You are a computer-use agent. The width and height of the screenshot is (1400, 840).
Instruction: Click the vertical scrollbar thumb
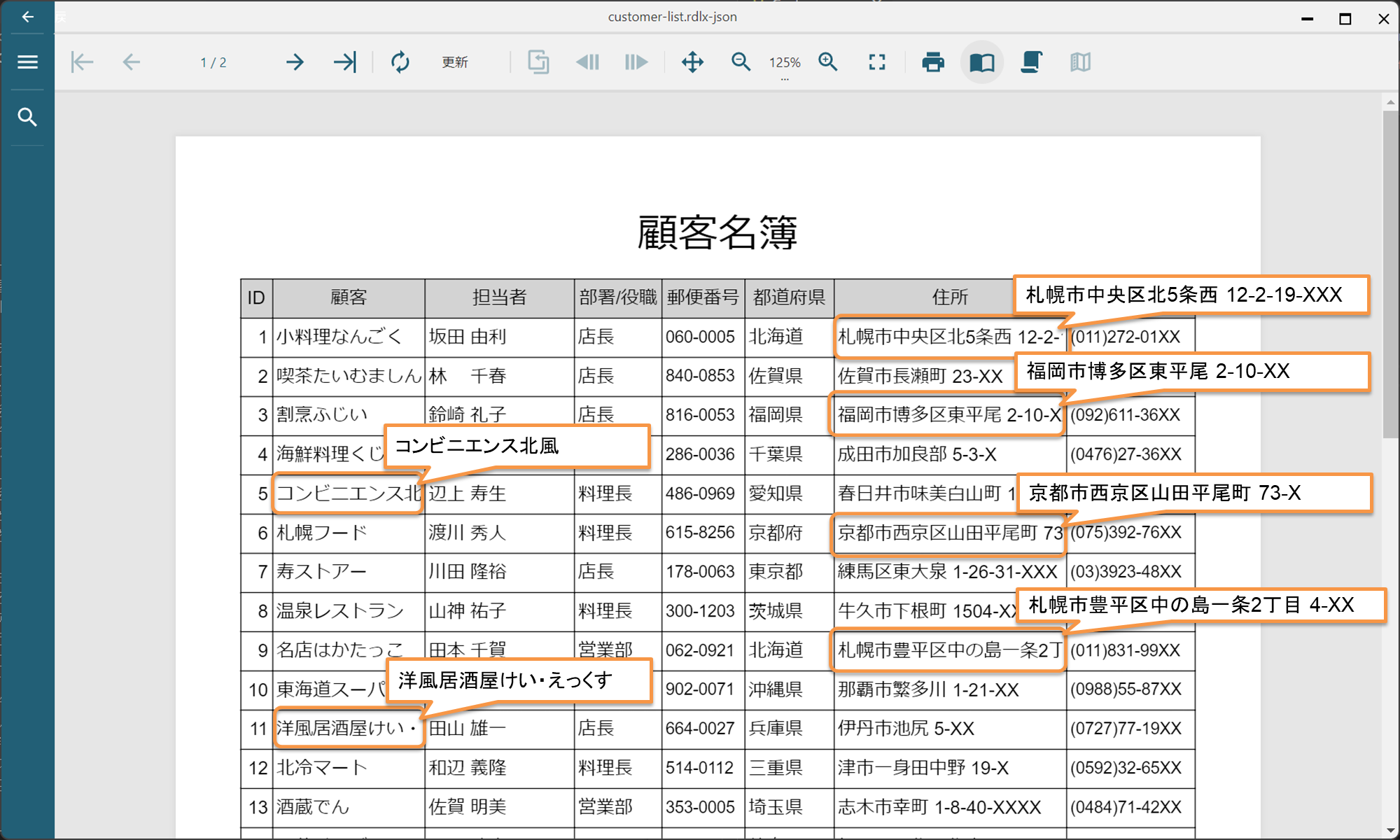point(1390,274)
